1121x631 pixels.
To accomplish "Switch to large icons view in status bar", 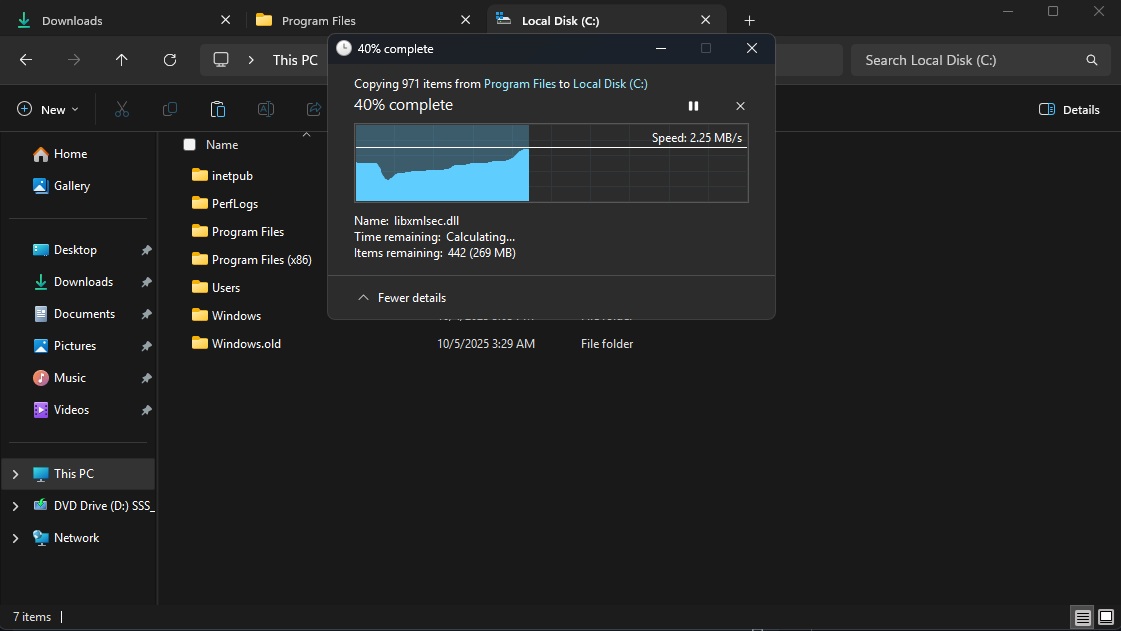I will [1106, 617].
